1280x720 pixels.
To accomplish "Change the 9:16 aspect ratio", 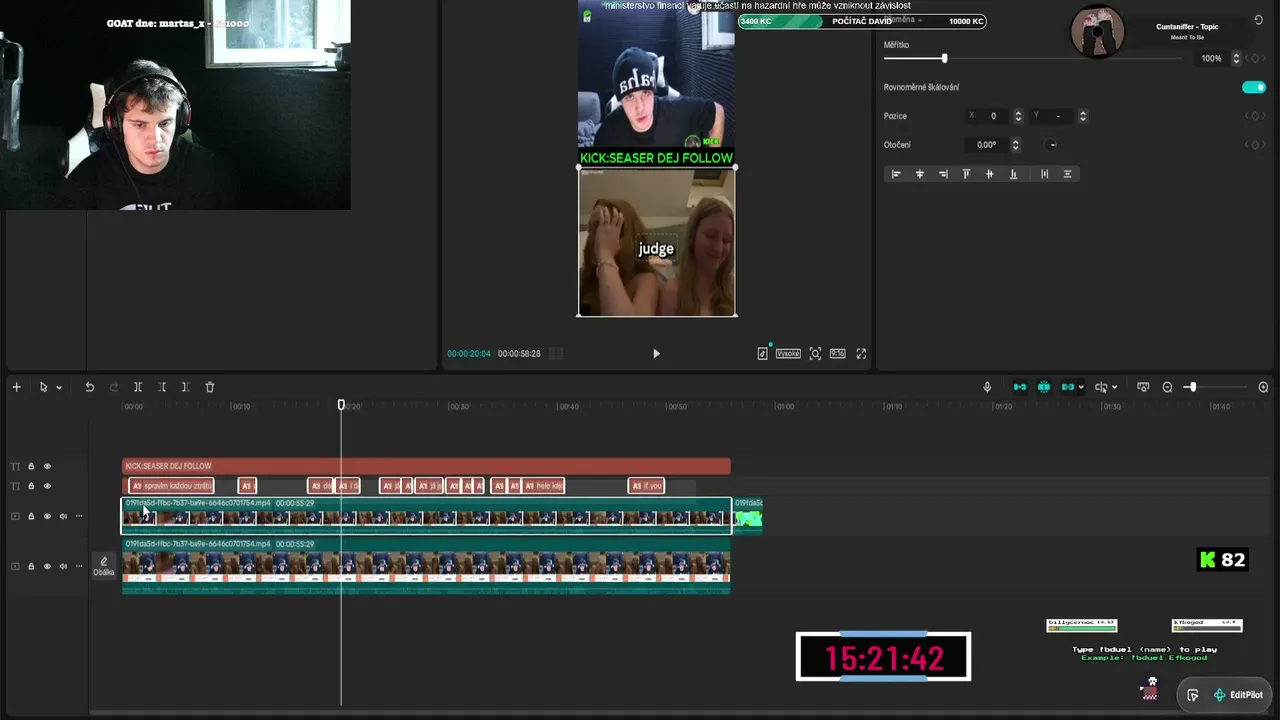I will 837,353.
